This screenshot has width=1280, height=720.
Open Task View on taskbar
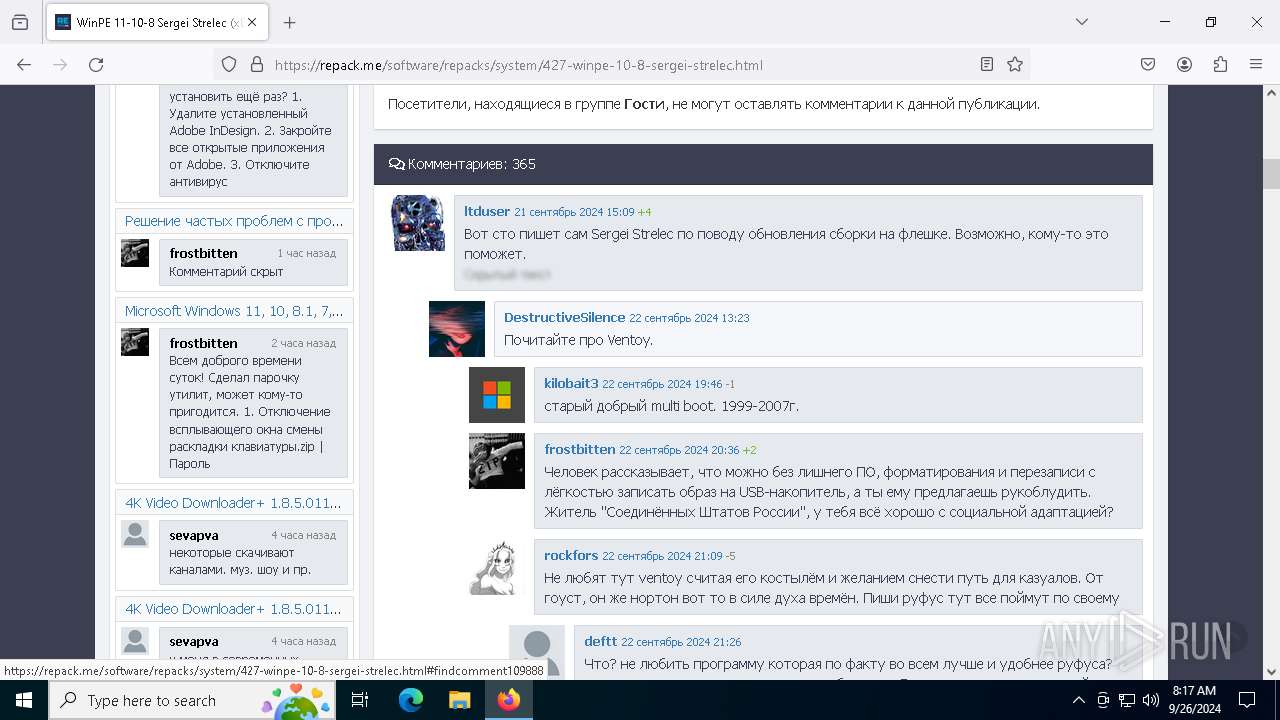click(361, 700)
